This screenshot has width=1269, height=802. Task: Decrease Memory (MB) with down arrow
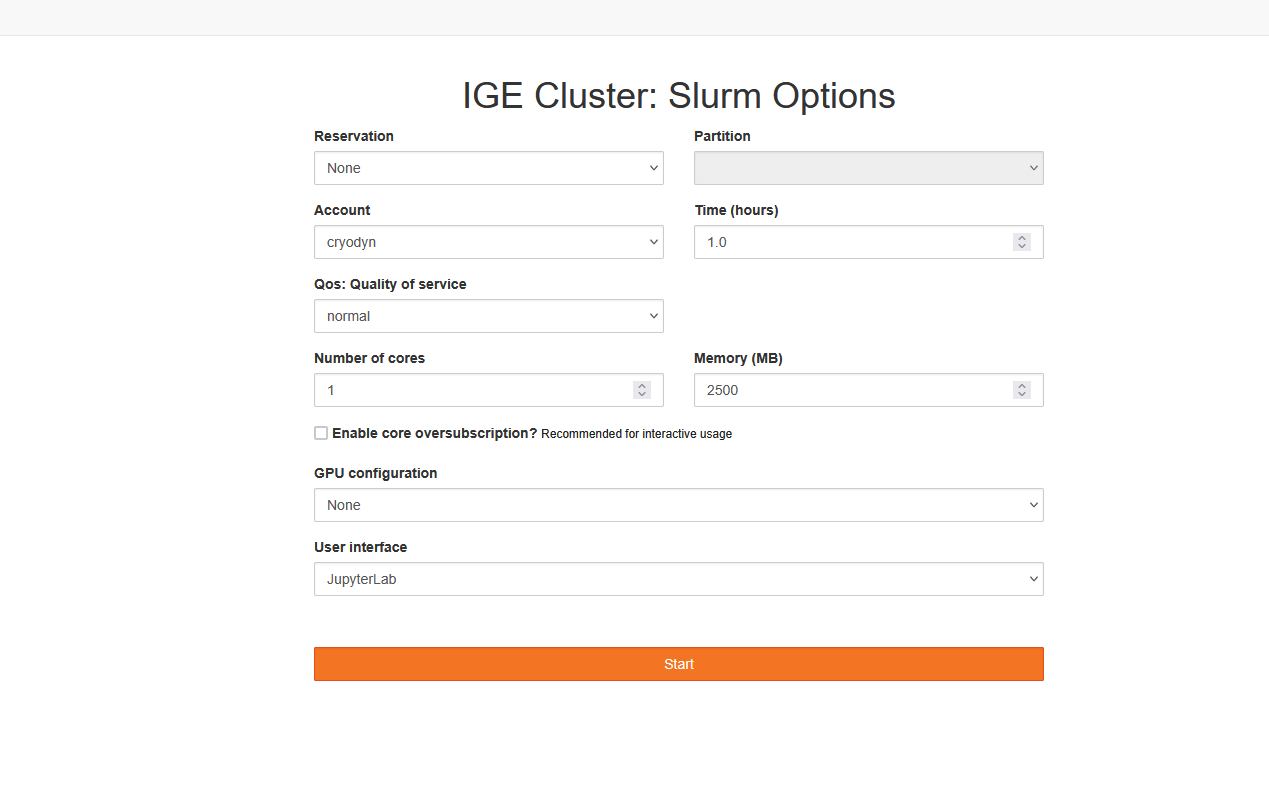coord(1021,395)
